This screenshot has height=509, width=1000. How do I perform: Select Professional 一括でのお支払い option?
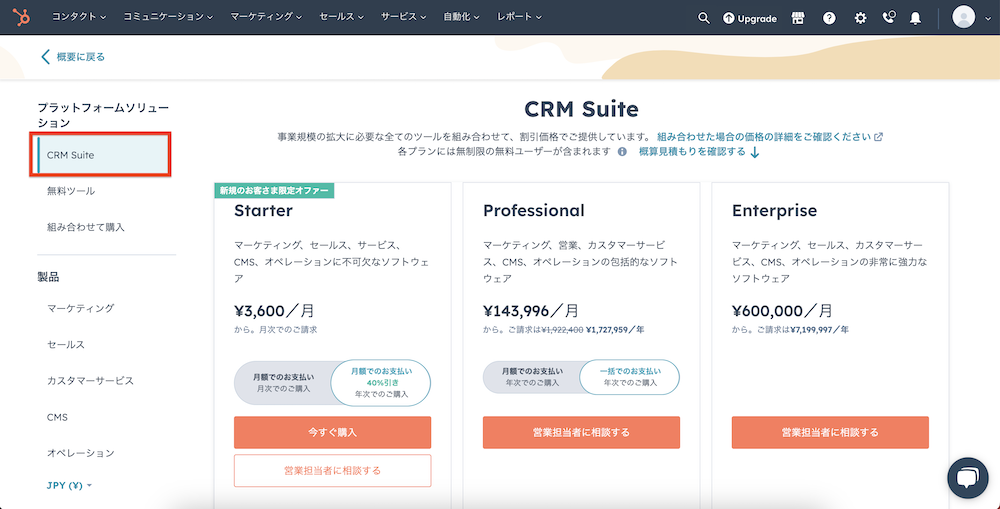click(x=630, y=377)
